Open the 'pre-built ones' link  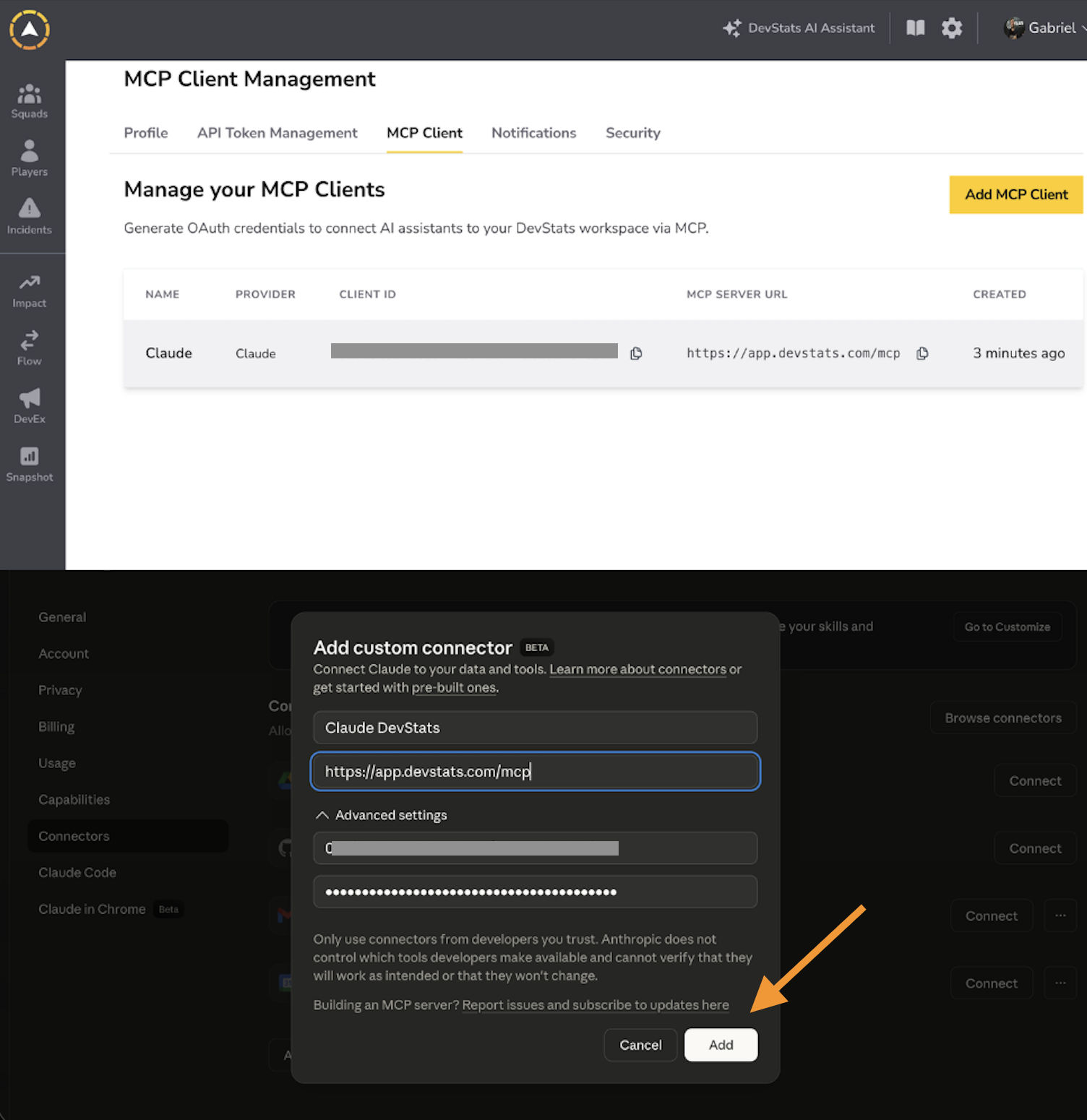pyautogui.click(x=454, y=687)
